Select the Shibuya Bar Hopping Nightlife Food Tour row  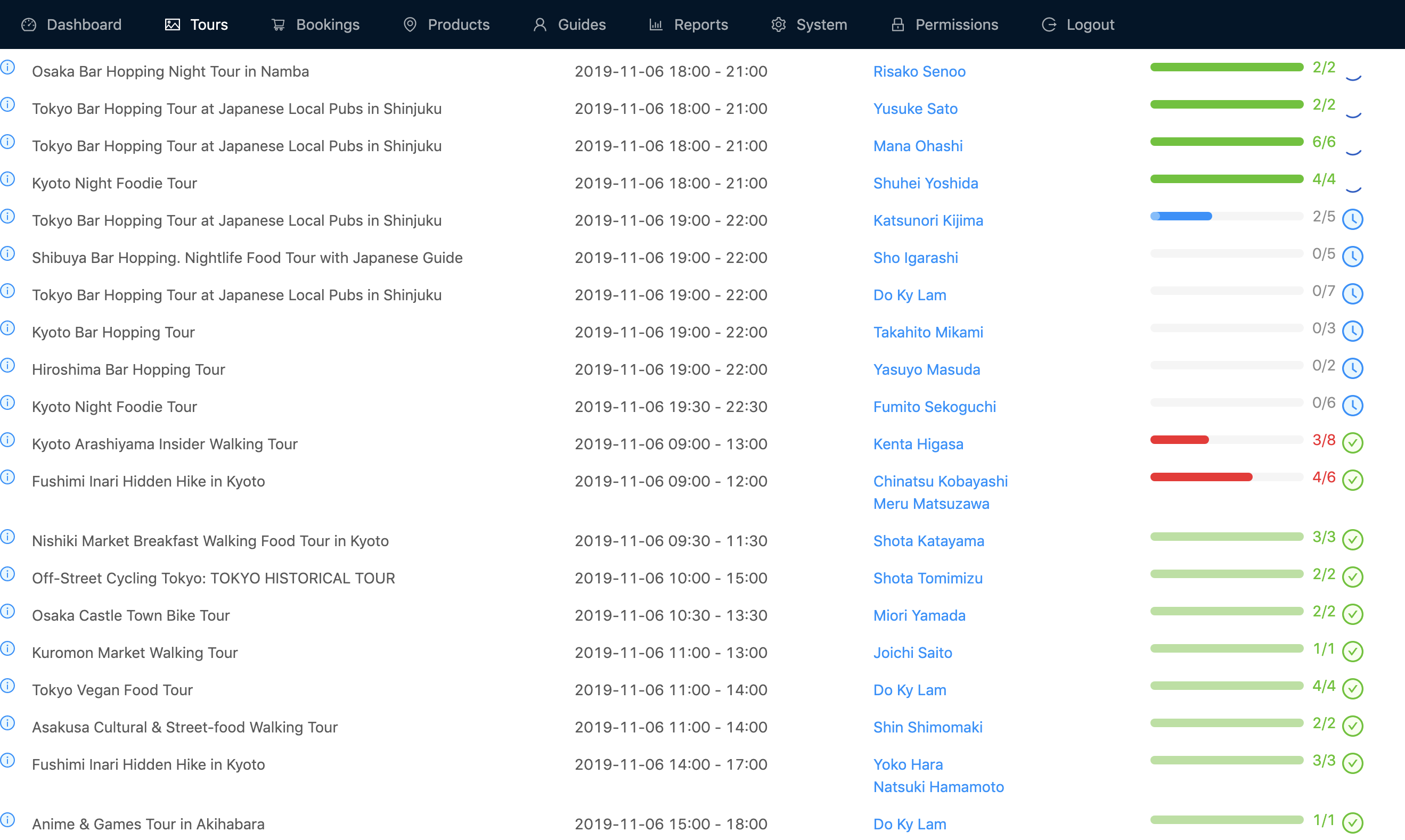click(247, 258)
